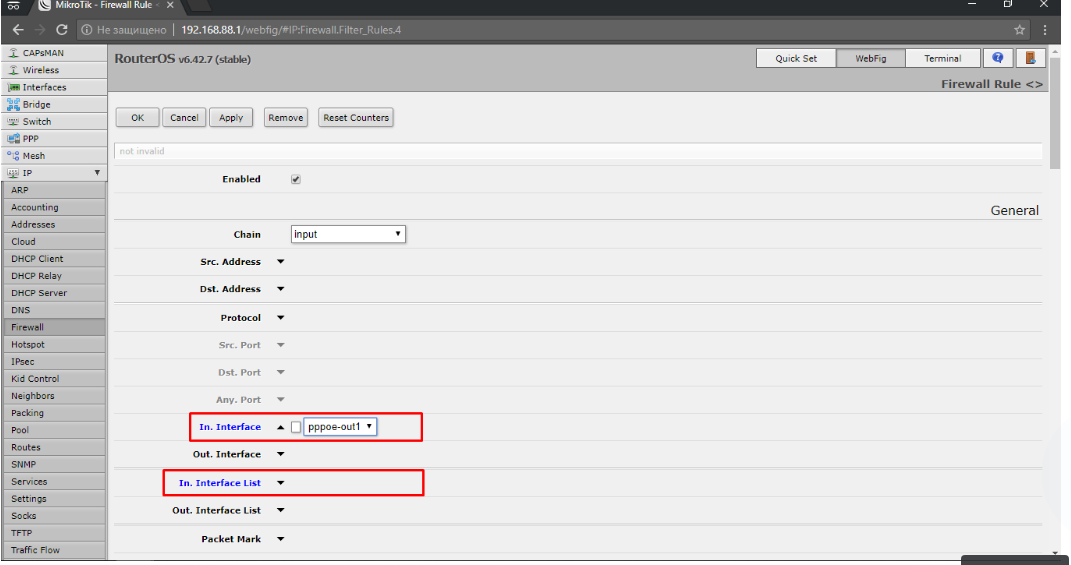This screenshot has height=565, width=1071.
Task: Open the pppoe-out1 interface dropdown
Action: pos(340,427)
